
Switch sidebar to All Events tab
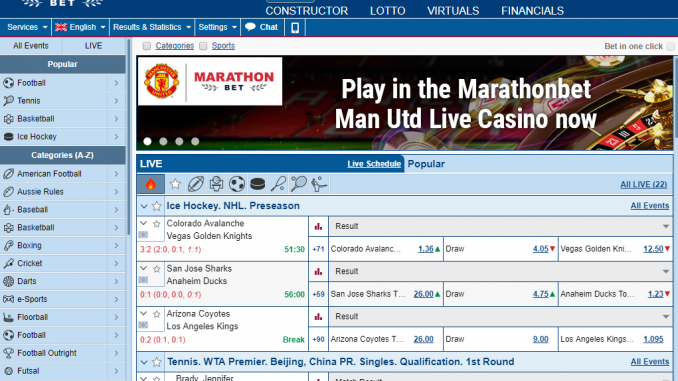click(31, 46)
